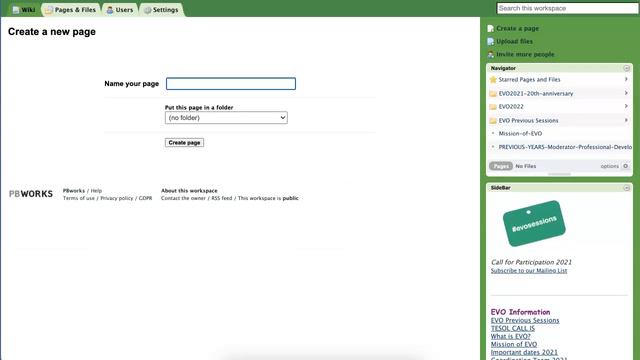
Task: Click the star icon beside Starred Pages
Action: tap(493, 80)
